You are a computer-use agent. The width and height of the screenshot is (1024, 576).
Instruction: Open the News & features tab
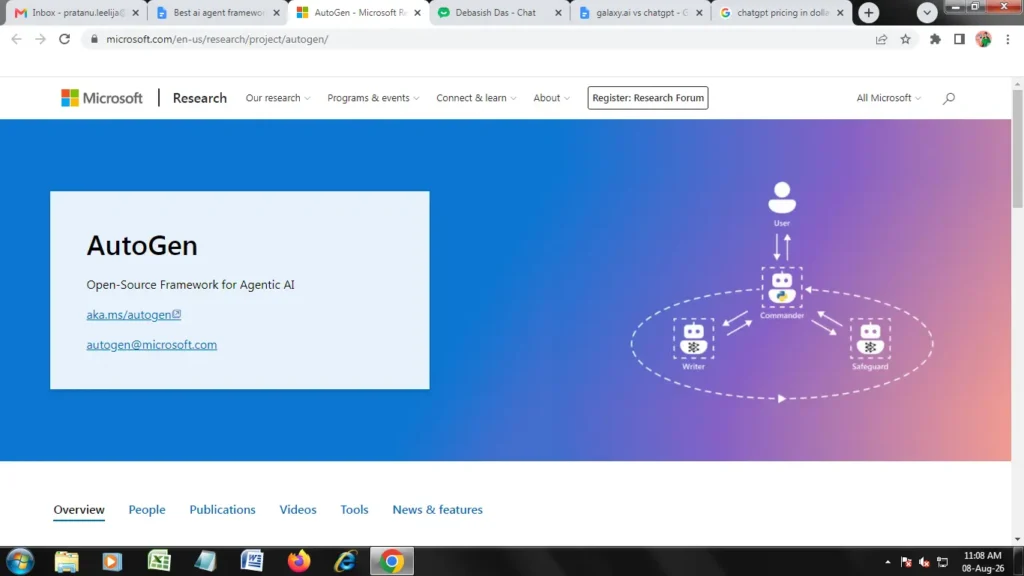[x=438, y=509]
